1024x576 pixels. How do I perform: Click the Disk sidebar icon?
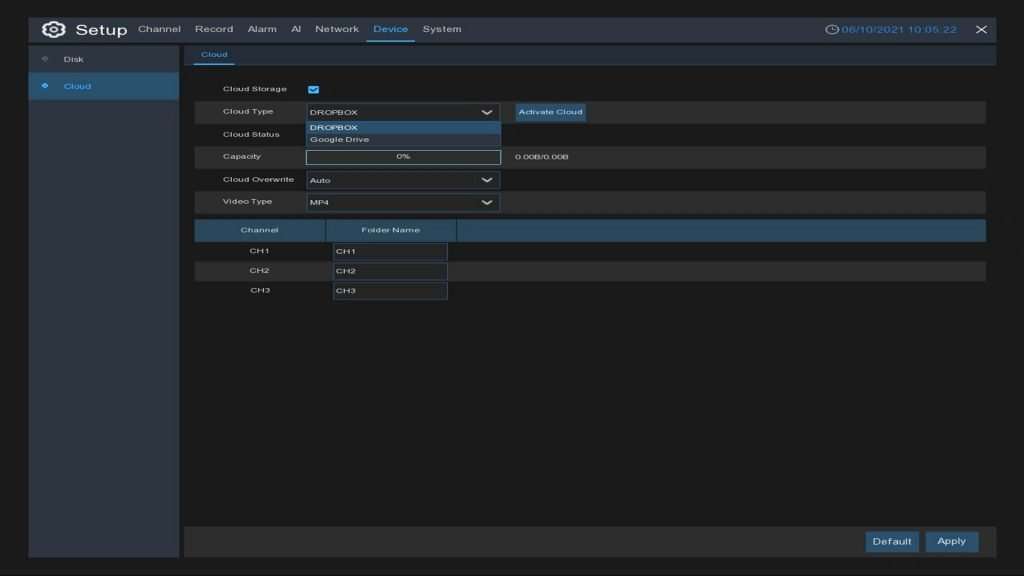45,59
